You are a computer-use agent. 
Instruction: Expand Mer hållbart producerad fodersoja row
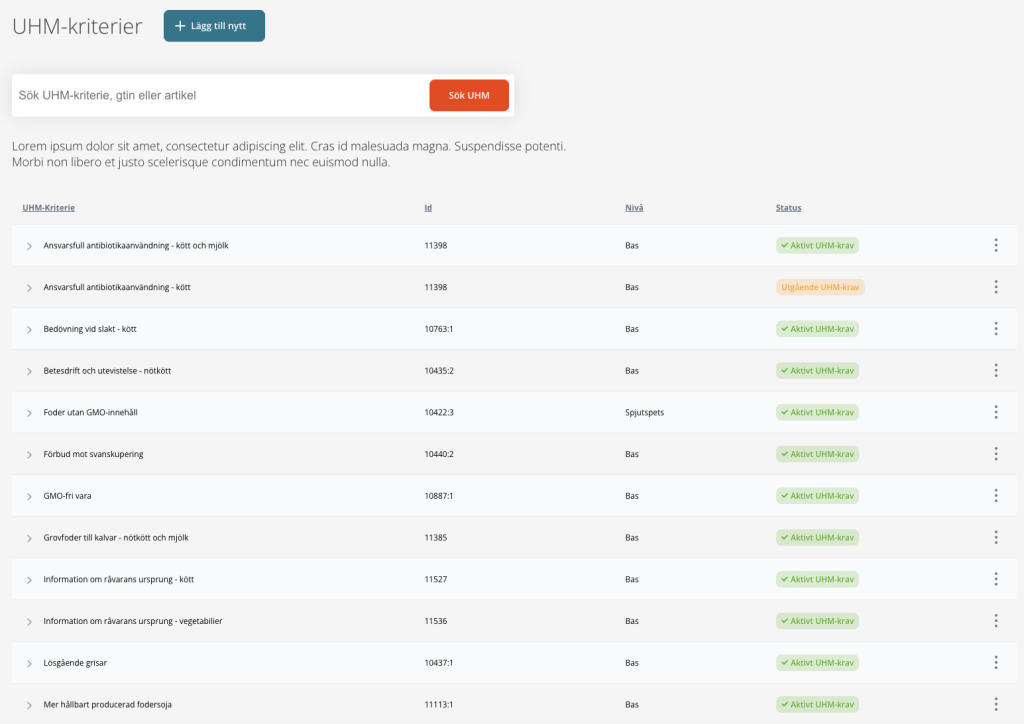tap(29, 706)
